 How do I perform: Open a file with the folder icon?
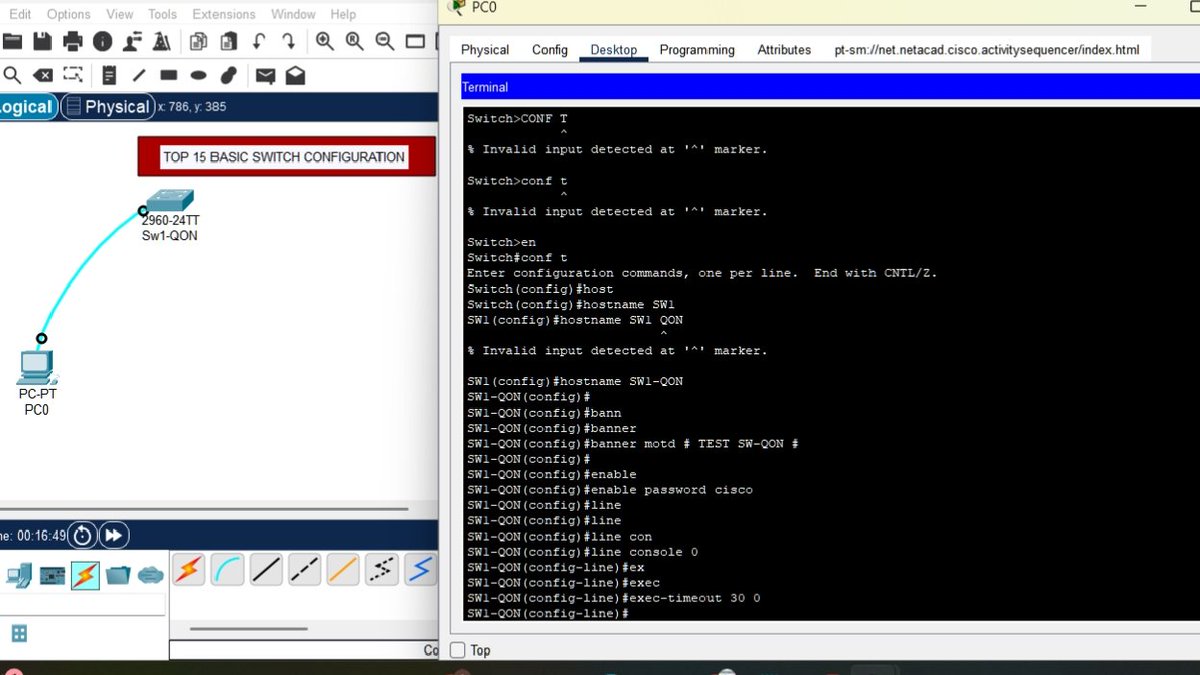pyautogui.click(x=12, y=41)
